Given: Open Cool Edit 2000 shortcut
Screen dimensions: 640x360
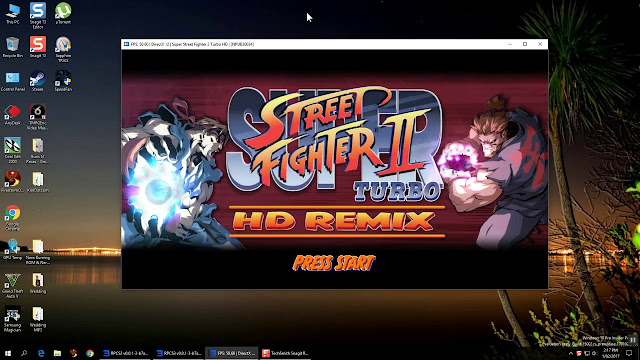Looking at the screenshot, I should (x=13, y=150).
